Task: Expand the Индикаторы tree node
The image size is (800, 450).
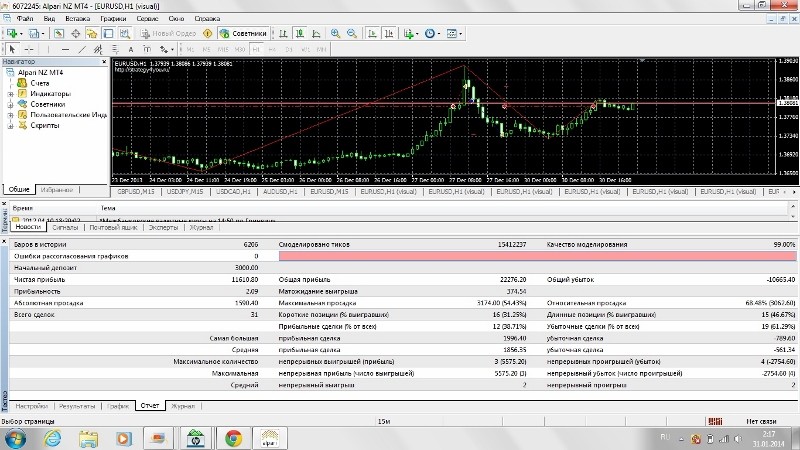Action: click(10, 93)
